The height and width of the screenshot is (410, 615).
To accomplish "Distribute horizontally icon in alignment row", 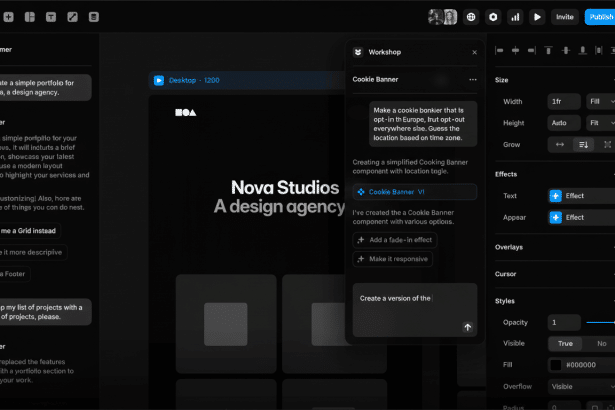I will [599, 50].
